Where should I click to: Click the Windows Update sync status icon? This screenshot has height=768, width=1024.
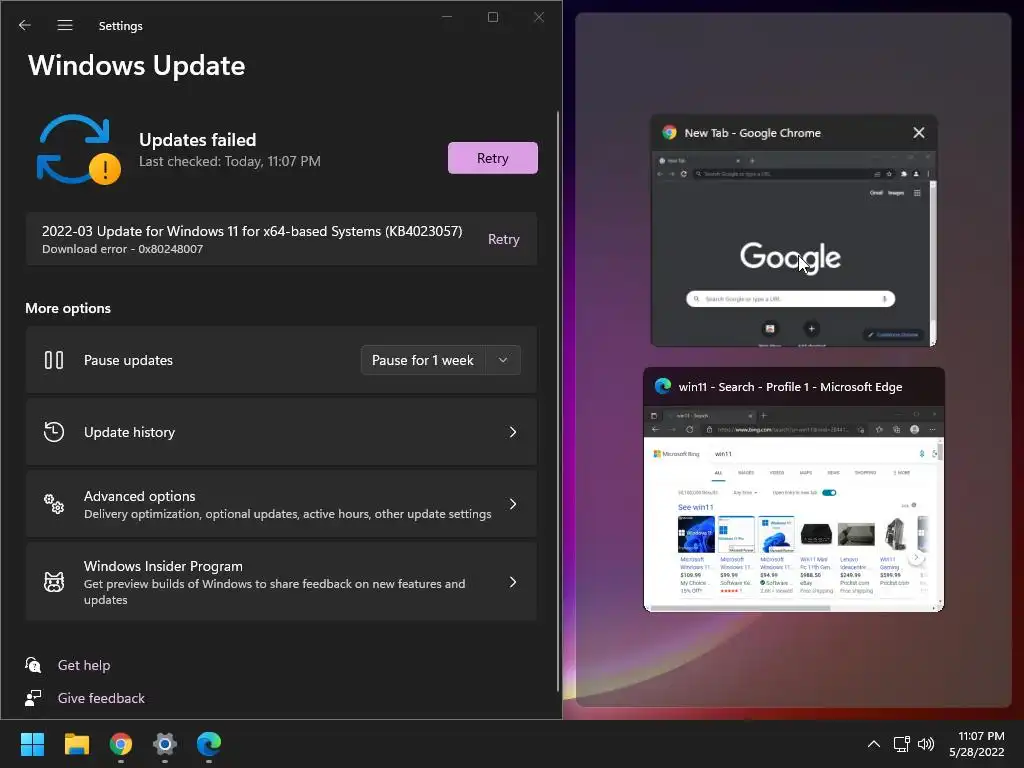coord(78,150)
